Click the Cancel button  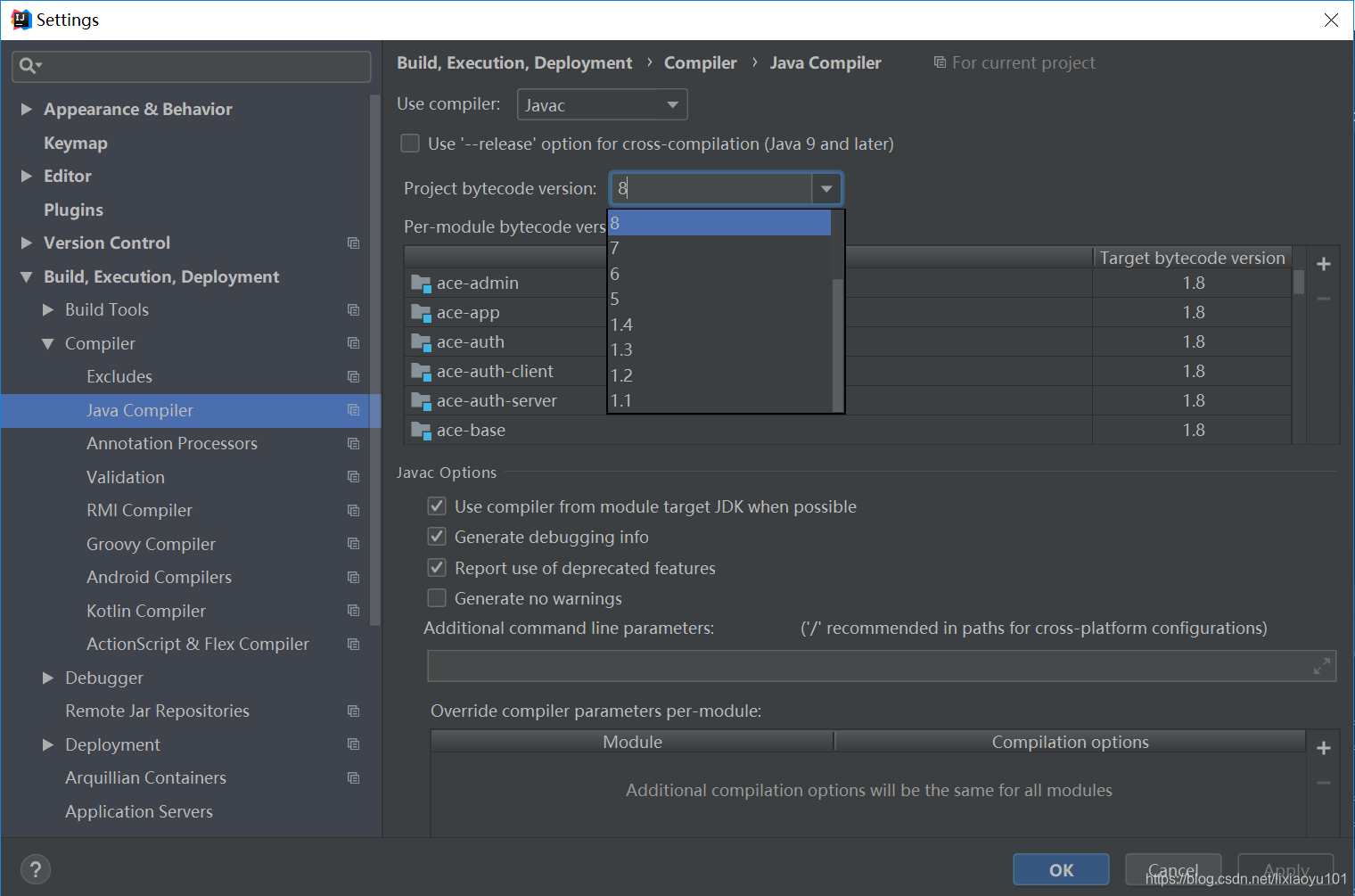tap(1173, 870)
